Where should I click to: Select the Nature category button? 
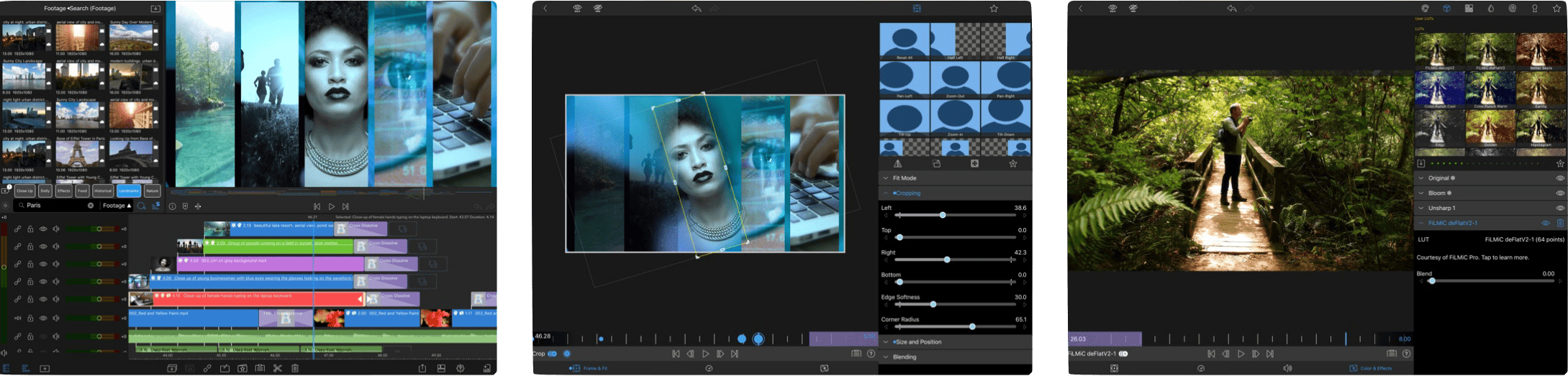click(x=152, y=191)
